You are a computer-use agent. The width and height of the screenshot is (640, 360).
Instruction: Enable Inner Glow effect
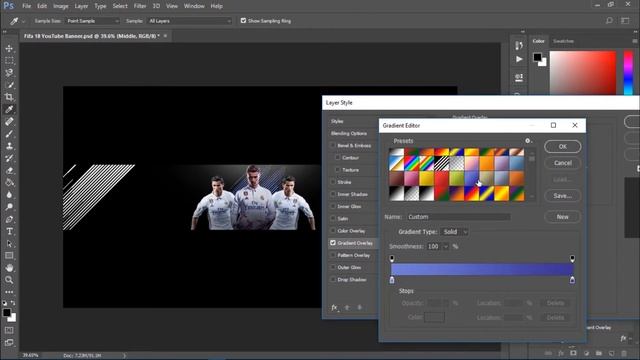333,207
